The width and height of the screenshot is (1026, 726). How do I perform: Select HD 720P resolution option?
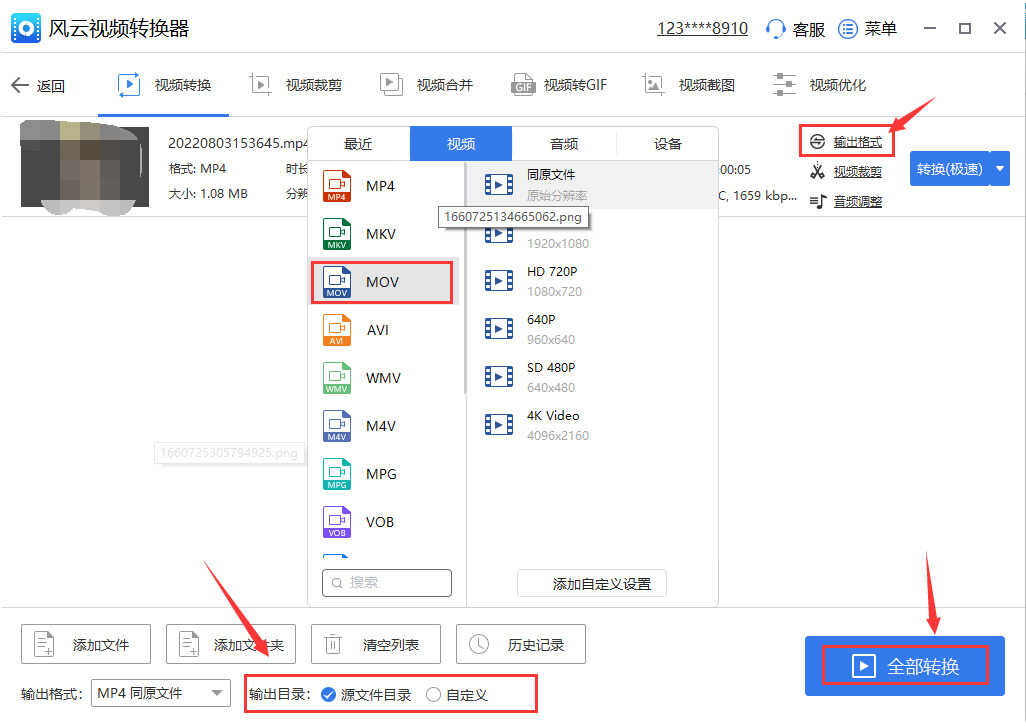point(592,281)
